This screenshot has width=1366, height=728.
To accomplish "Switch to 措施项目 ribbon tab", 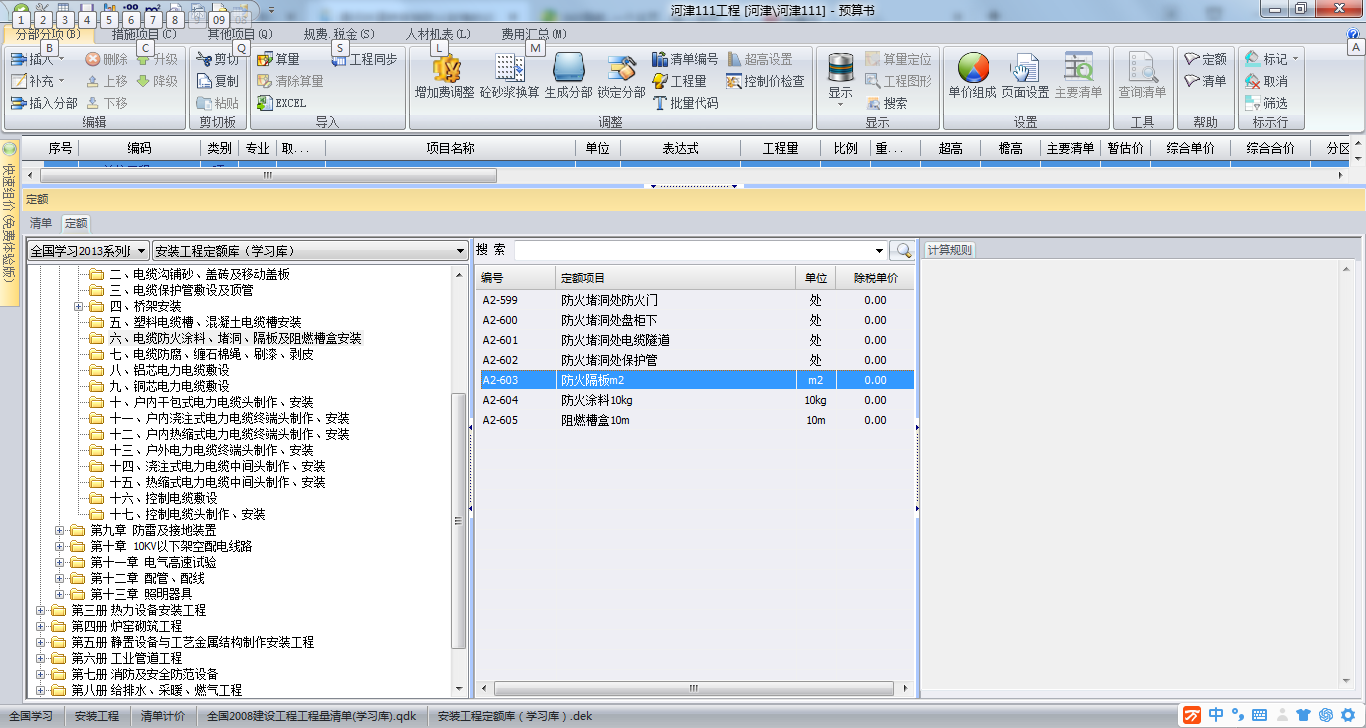I will tap(144, 34).
